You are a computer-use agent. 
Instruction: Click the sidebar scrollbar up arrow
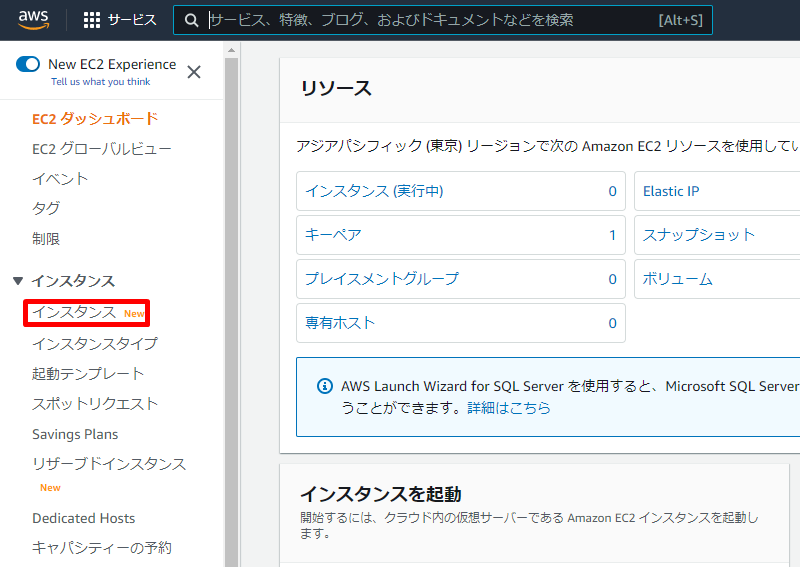[x=231, y=50]
